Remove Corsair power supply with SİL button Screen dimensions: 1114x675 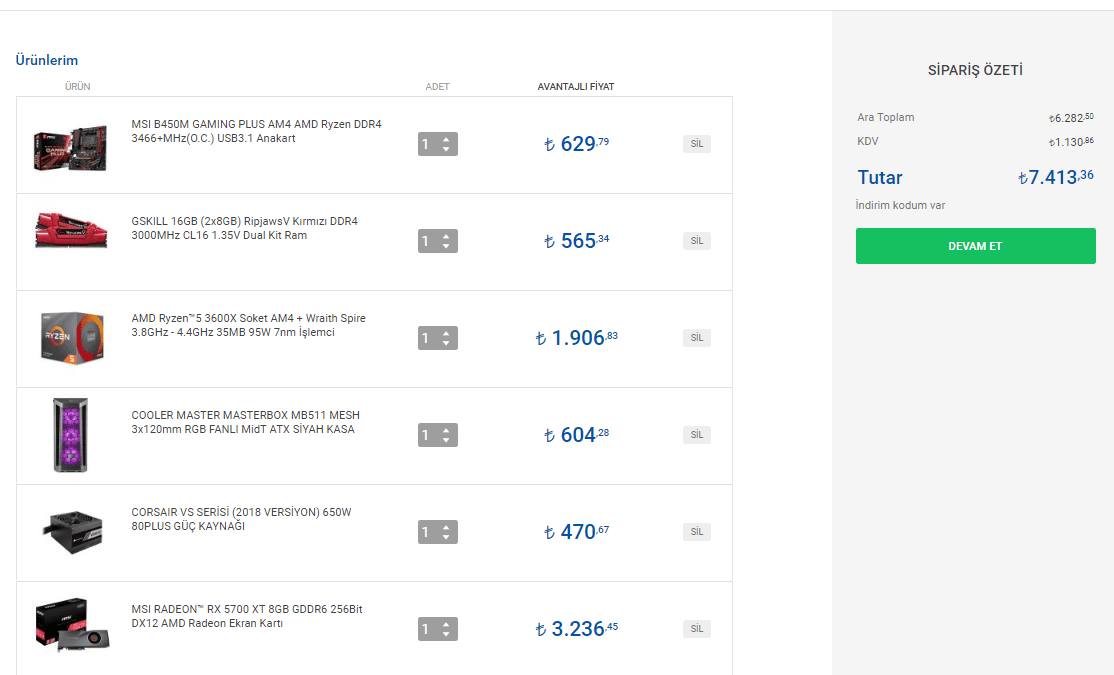click(x=697, y=531)
